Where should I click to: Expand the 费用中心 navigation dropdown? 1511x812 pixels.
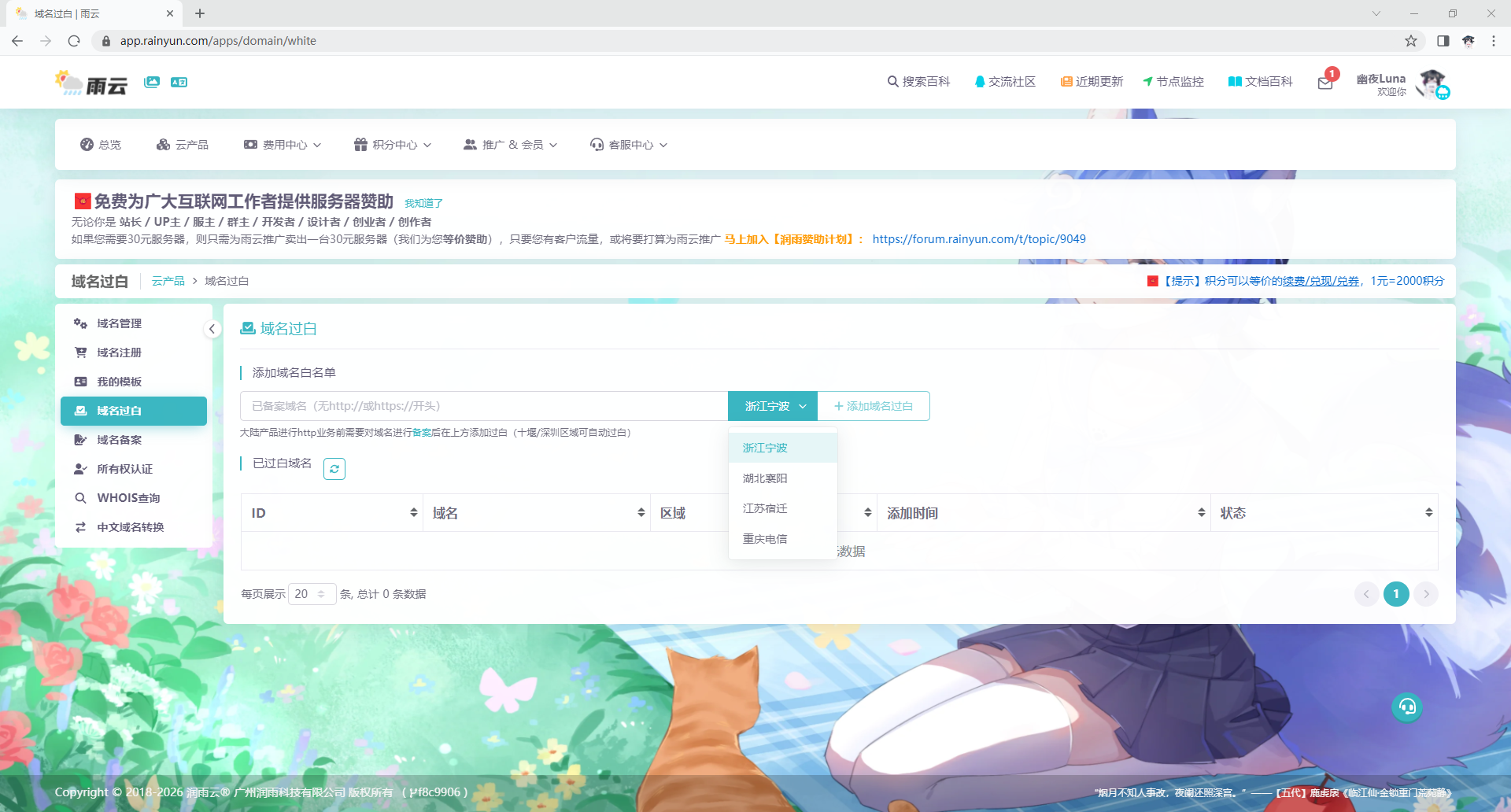point(283,145)
